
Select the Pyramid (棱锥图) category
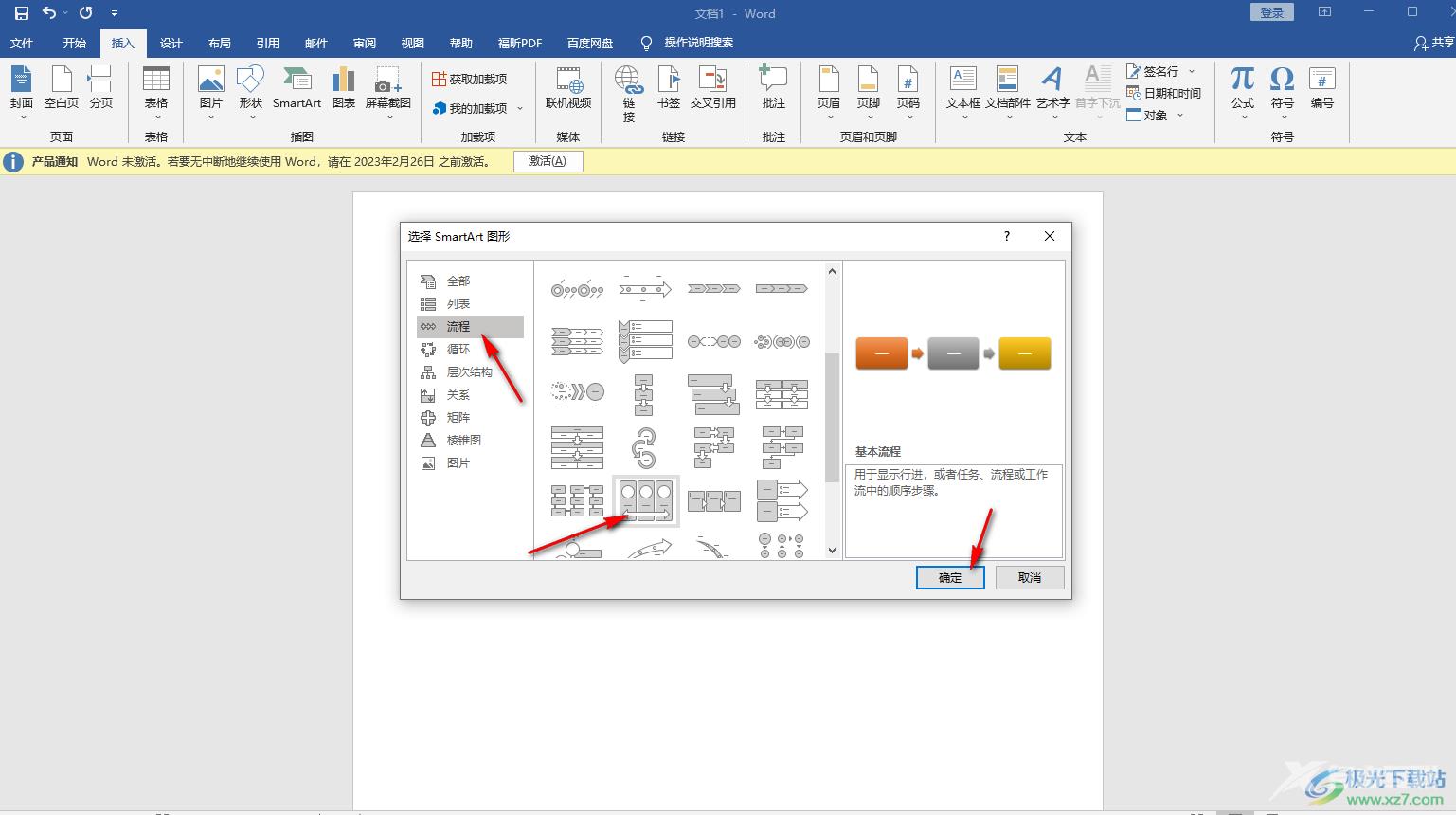click(470, 440)
